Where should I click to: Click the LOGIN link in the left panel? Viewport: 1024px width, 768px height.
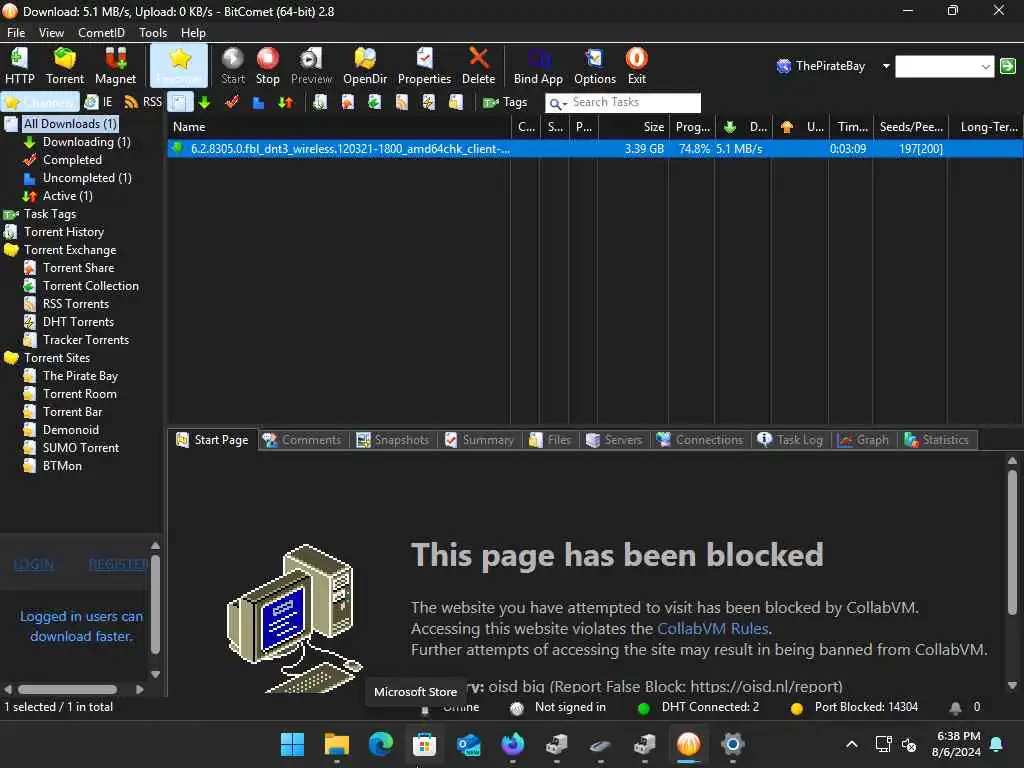pos(33,564)
